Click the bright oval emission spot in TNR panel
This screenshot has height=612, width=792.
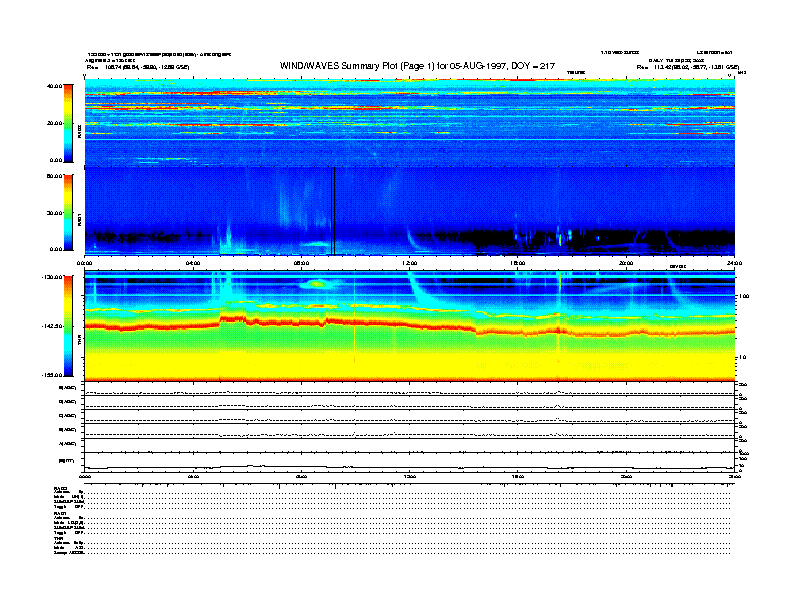coord(317,284)
